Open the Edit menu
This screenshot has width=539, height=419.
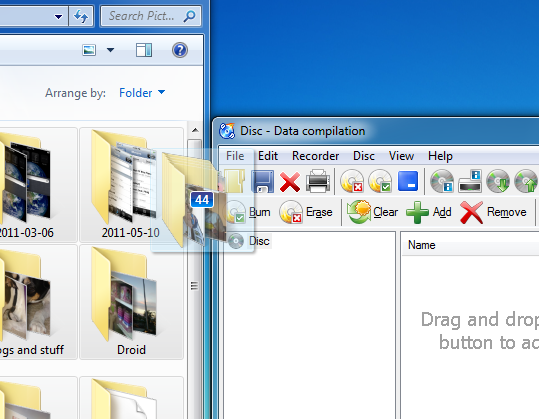click(268, 156)
